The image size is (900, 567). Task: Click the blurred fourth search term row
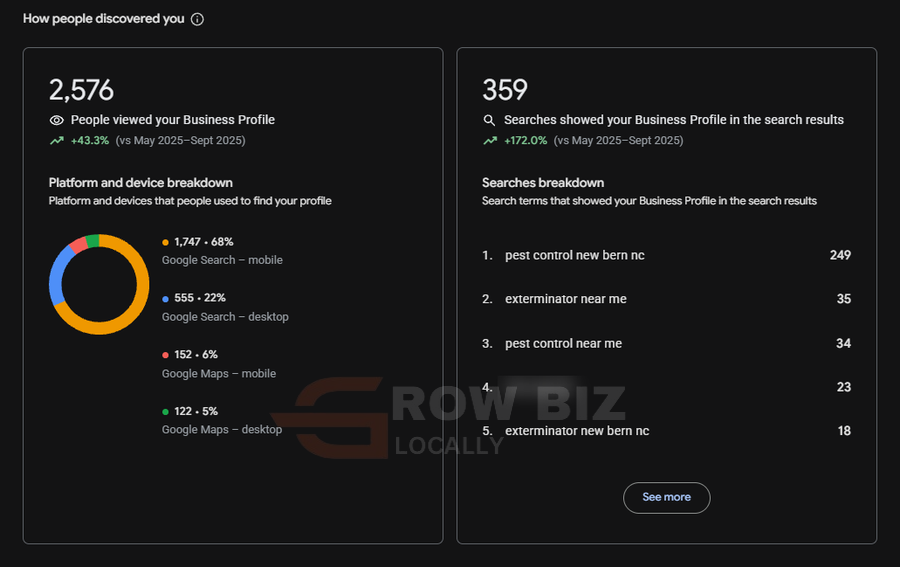tap(666, 387)
